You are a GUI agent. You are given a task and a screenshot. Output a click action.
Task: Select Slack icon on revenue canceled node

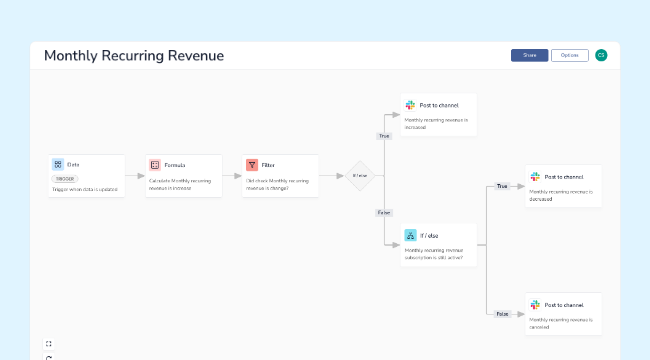point(535,305)
